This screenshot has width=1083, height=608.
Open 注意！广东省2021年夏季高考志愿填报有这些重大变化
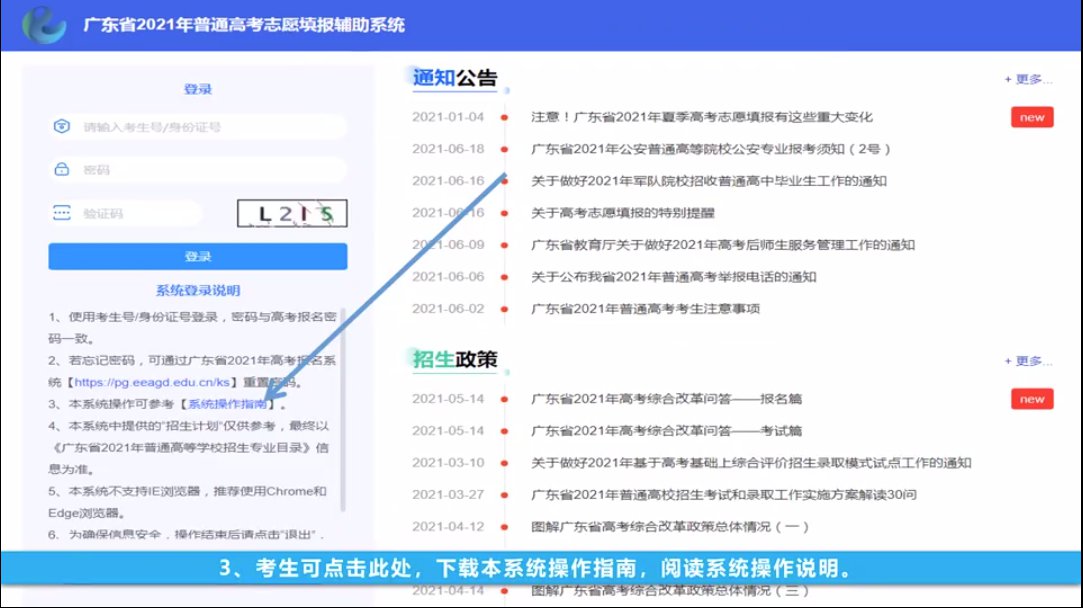click(701, 117)
